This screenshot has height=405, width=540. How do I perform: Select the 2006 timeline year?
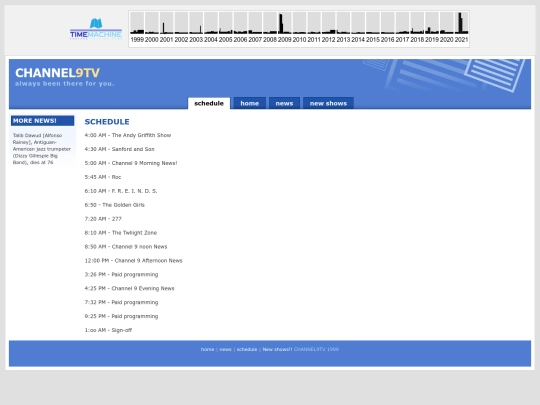[240, 28]
